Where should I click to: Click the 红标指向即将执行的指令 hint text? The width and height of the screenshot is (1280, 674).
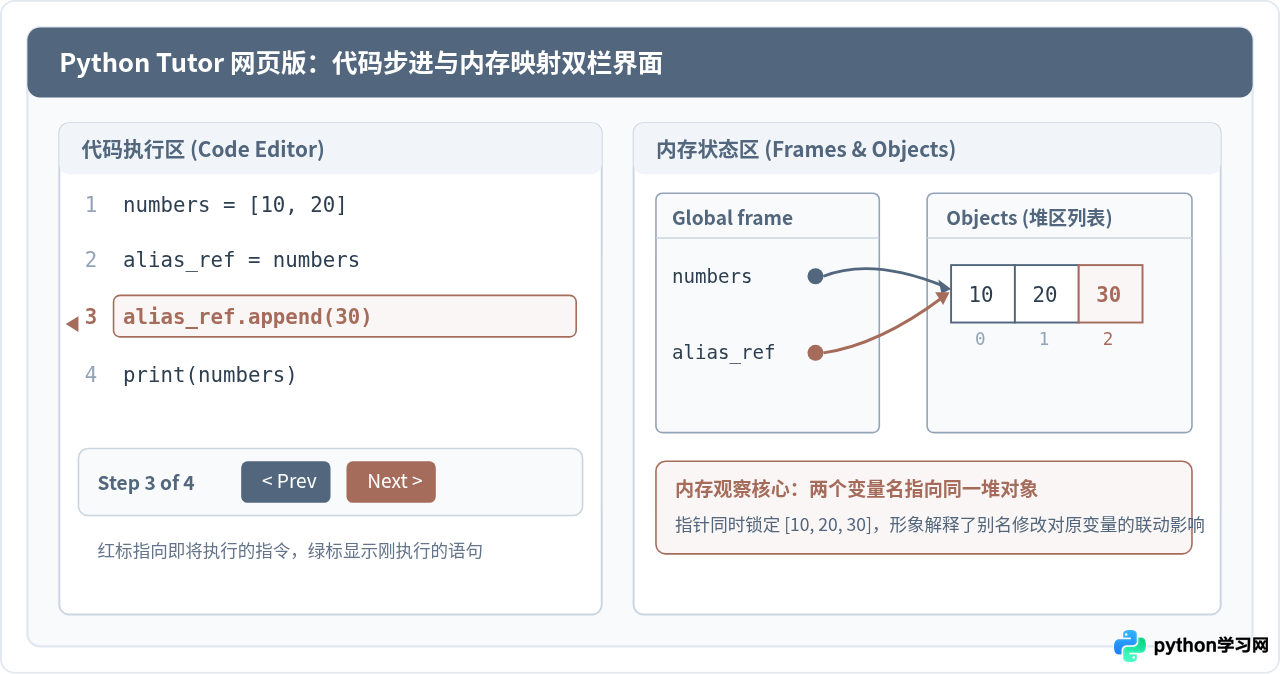(290, 551)
